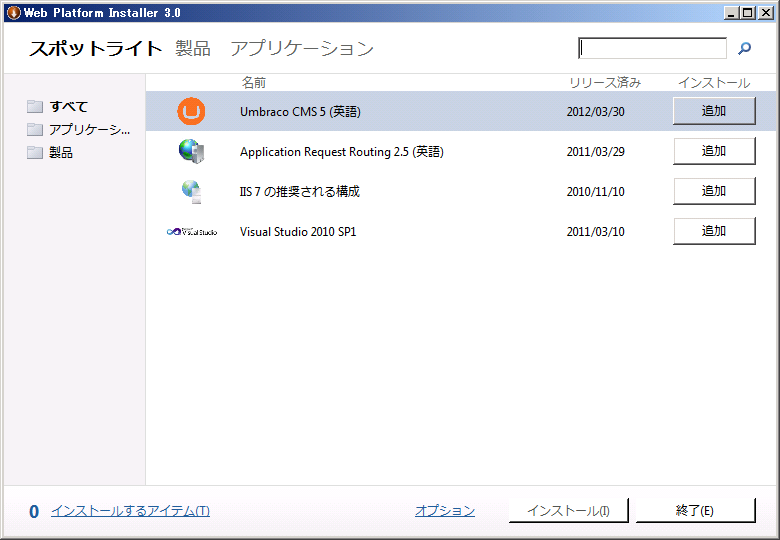Select すべて category in sidebar

[x=69, y=106]
